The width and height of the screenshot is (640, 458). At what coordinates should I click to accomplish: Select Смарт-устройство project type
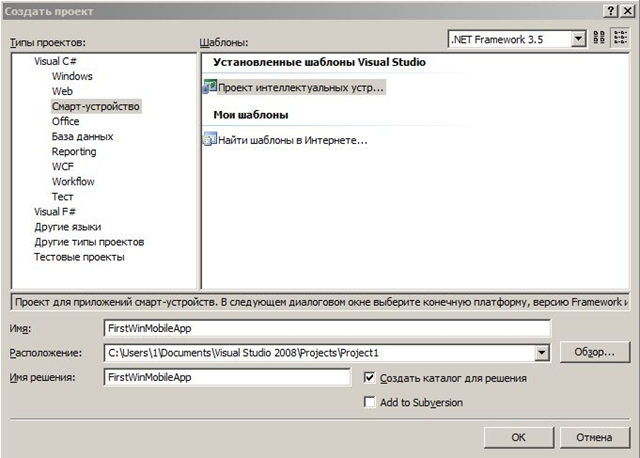click(x=96, y=107)
